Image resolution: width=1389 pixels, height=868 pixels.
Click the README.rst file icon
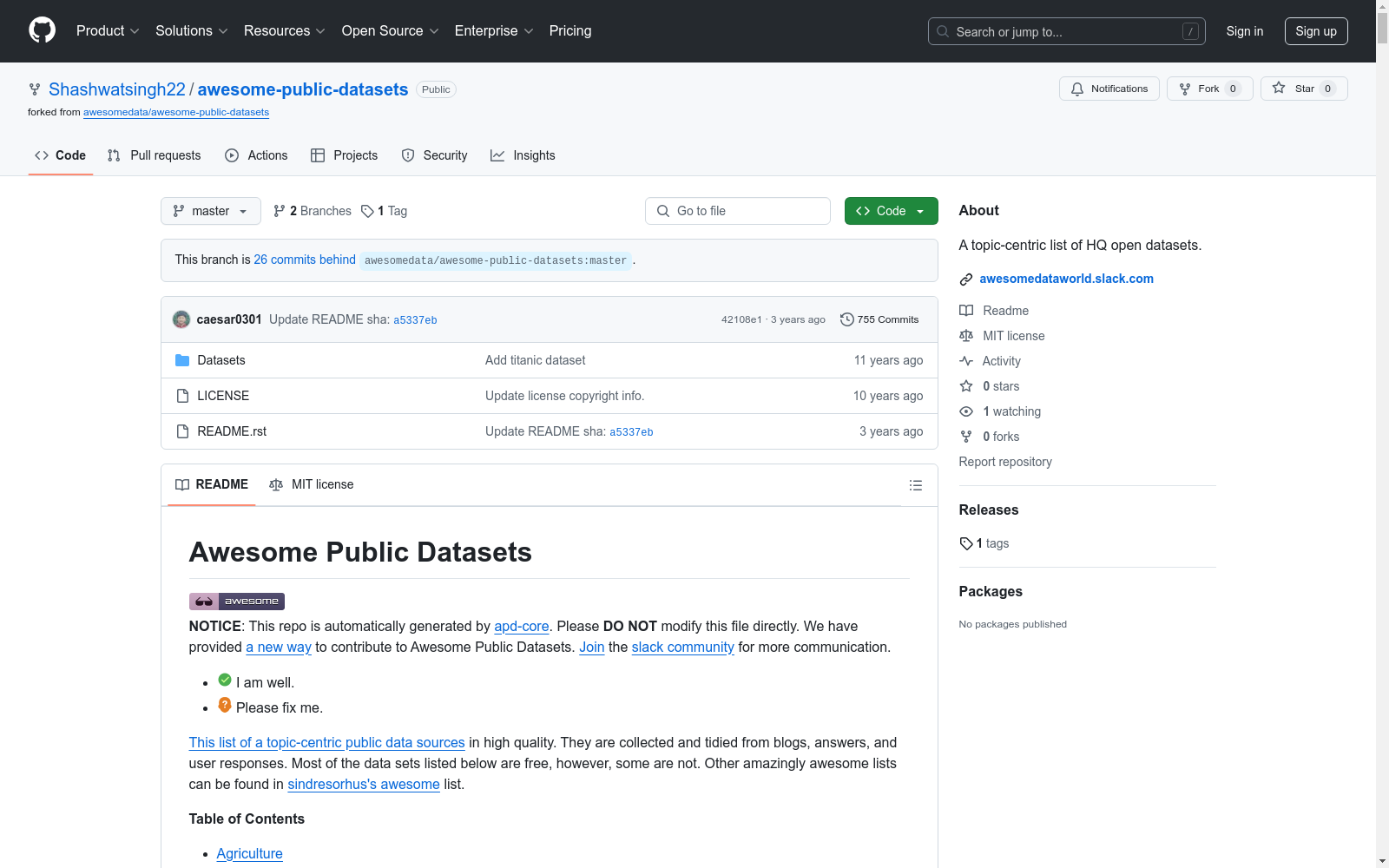tap(182, 431)
